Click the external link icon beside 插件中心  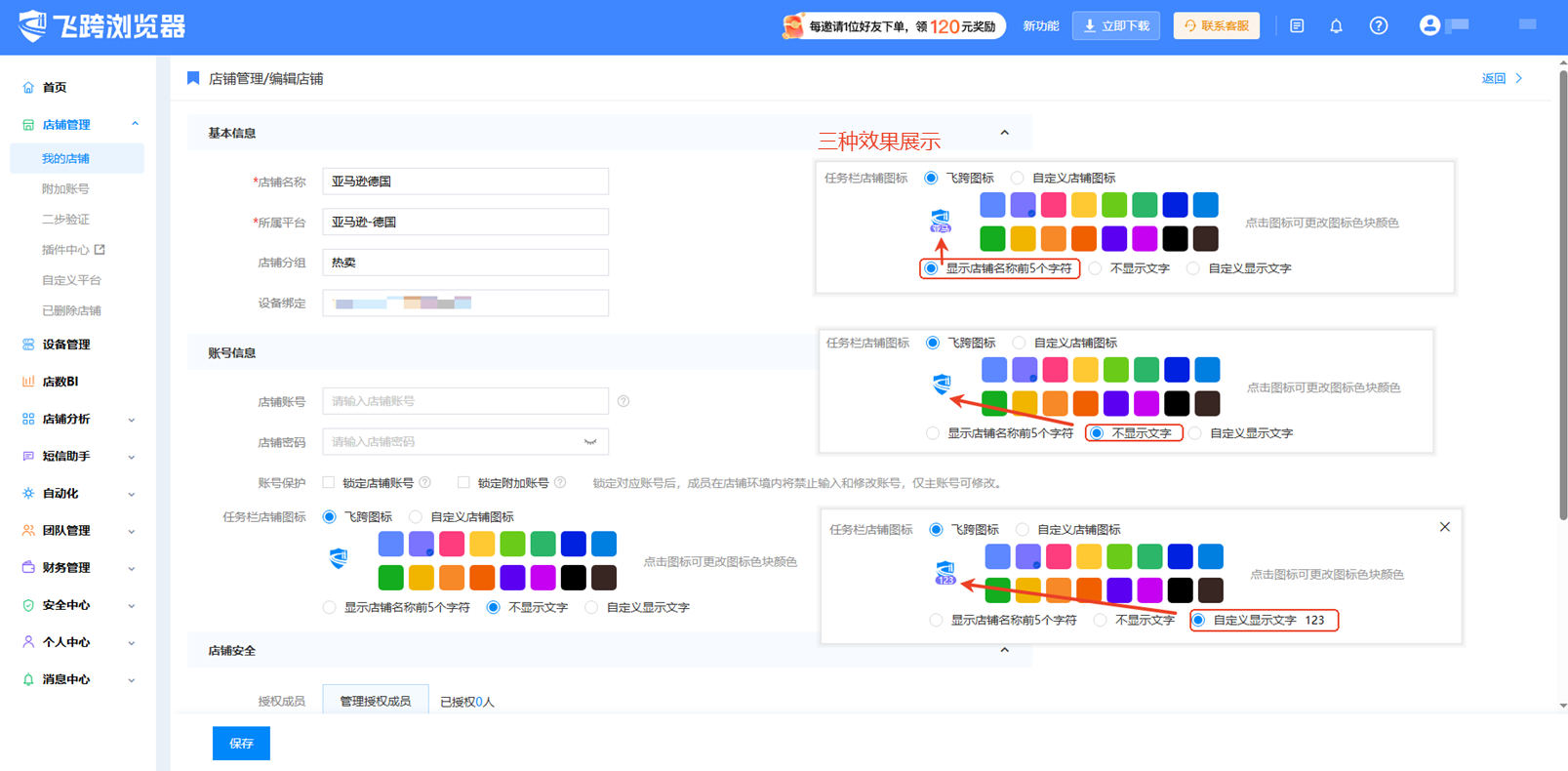100,250
